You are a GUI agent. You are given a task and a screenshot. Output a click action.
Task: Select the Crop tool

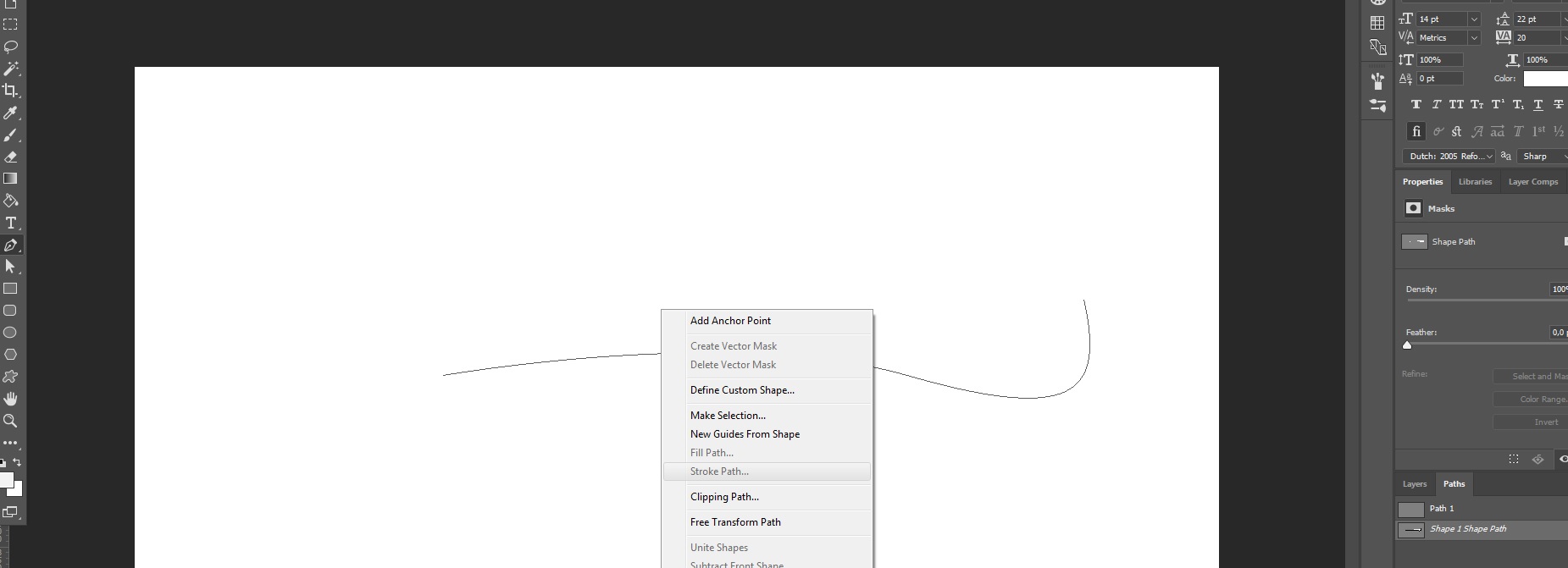coord(10,91)
